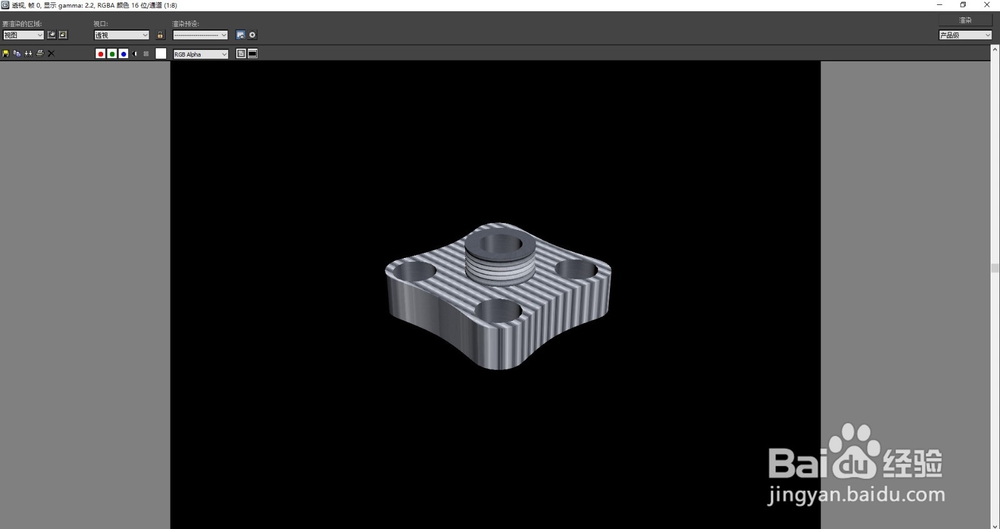
Task: Click the Auto Region Selected icon
Action: pyautogui.click(x=62, y=35)
